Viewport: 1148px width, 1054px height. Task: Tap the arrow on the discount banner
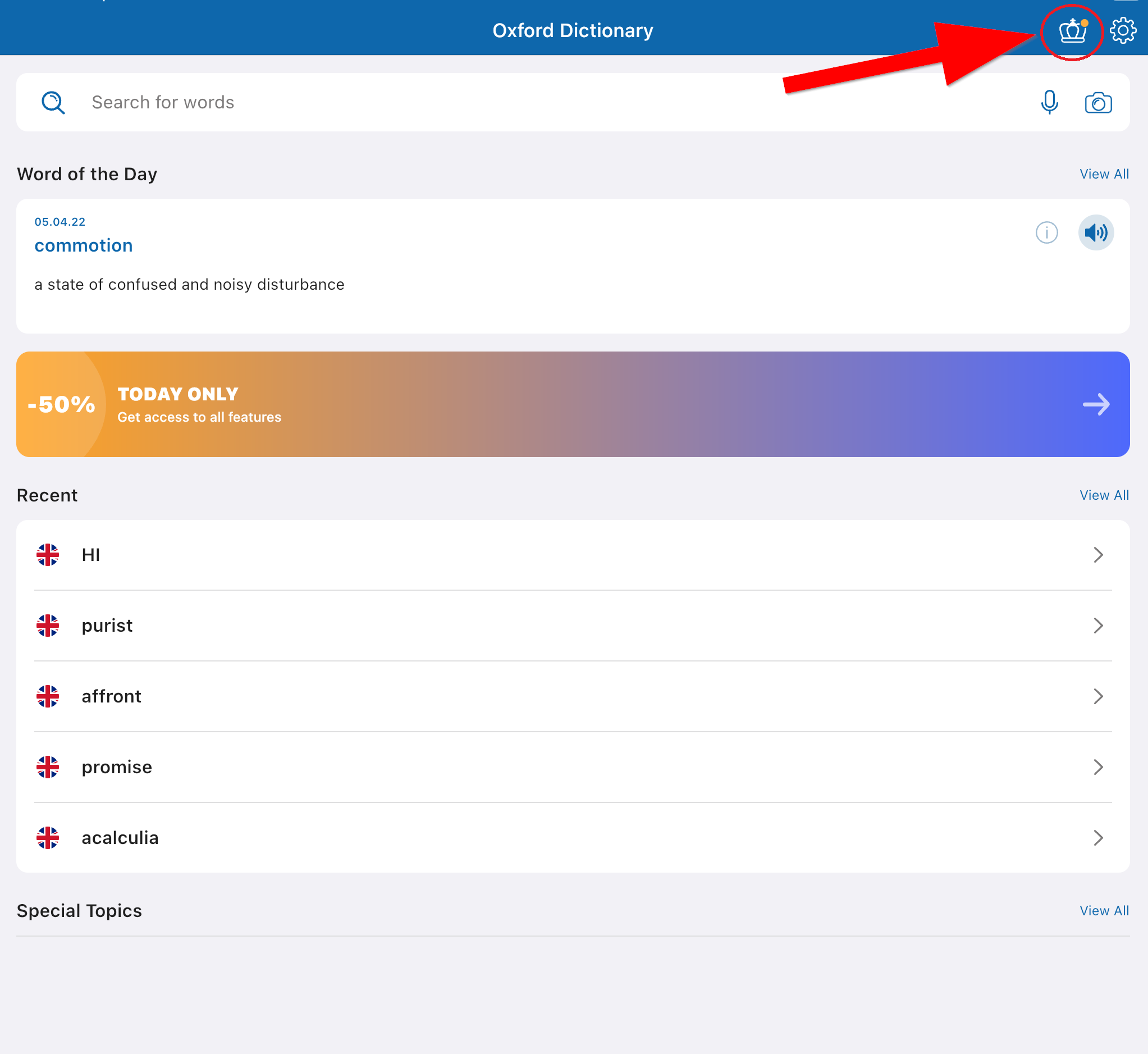1096,404
